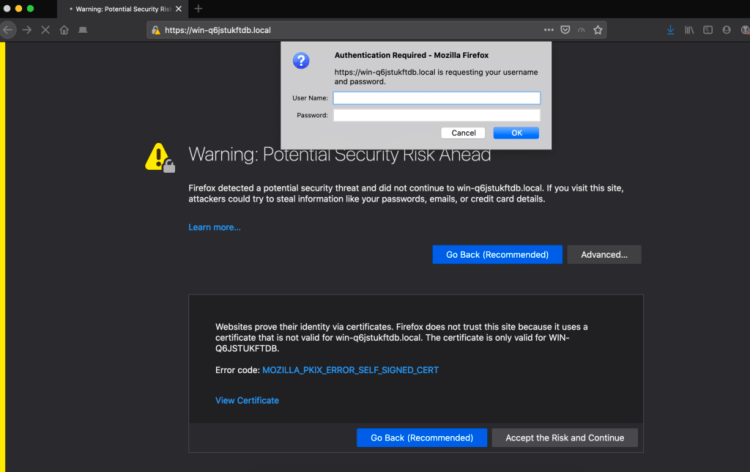Image resolution: width=750 pixels, height=472 pixels.
Task: Close the Warning security risk tab
Action: point(178,9)
